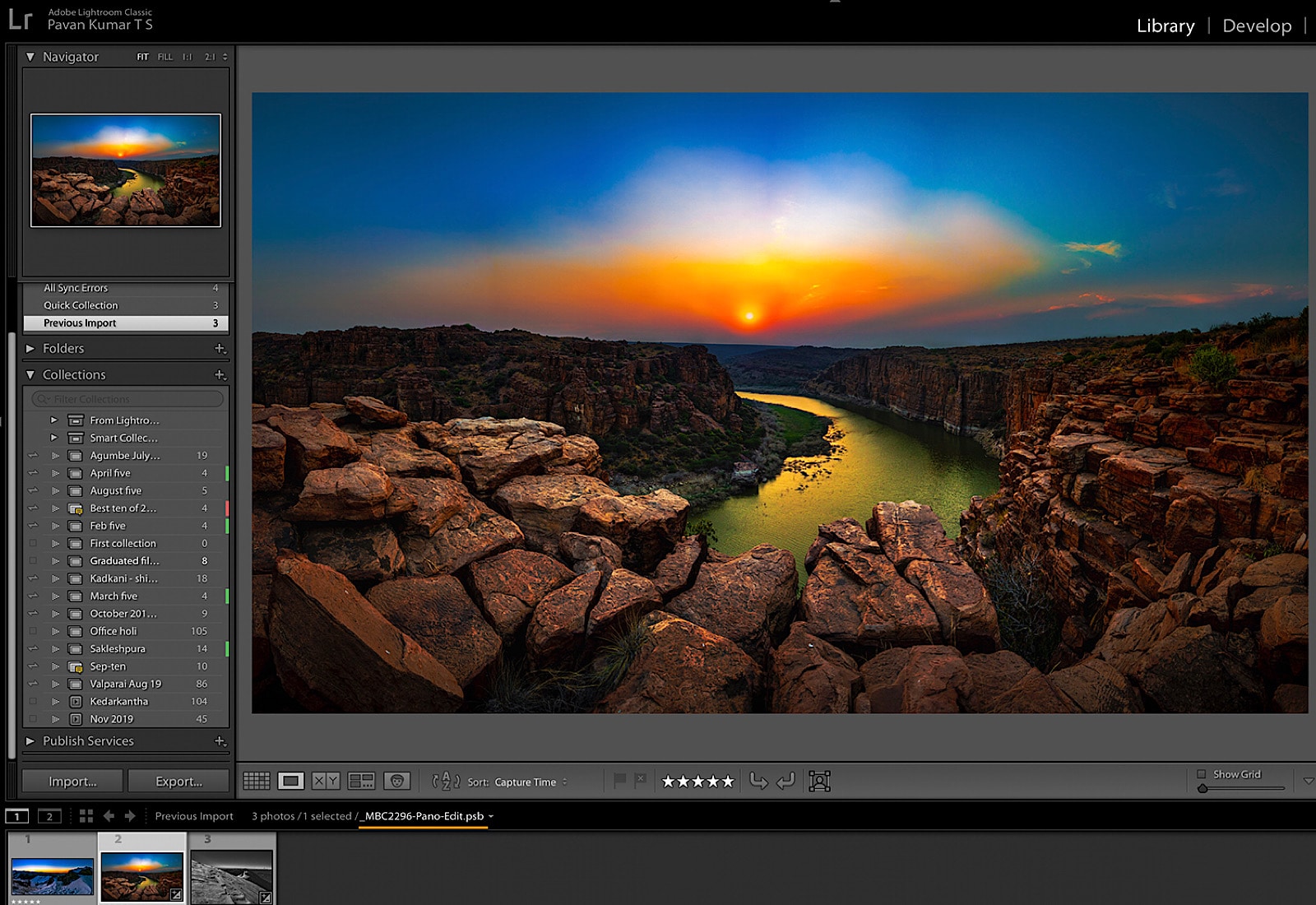Viewport: 1316px width, 905px height.
Task: Expand the Publish Services panel
Action: pyautogui.click(x=30, y=741)
